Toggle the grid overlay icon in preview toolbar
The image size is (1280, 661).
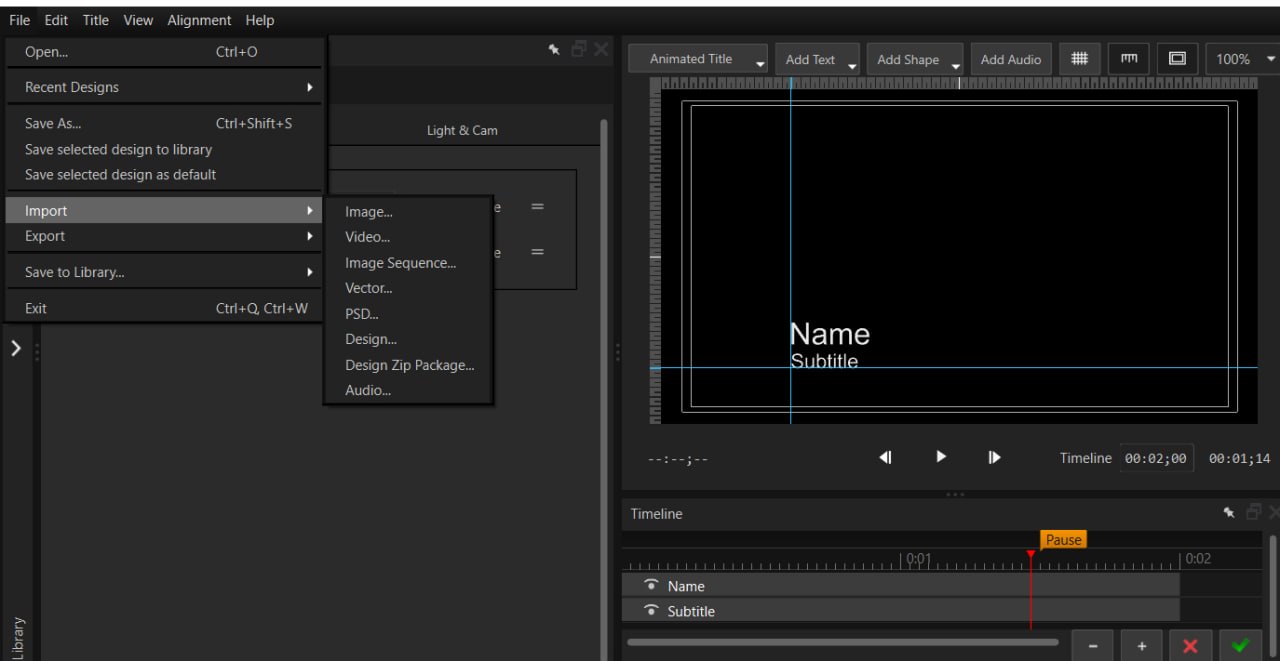[1080, 59]
